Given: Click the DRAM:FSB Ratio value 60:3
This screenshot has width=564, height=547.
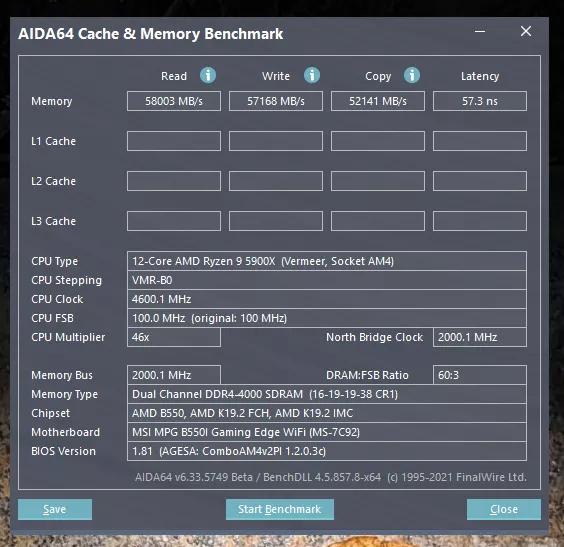Looking at the screenshot, I should pos(480,375).
